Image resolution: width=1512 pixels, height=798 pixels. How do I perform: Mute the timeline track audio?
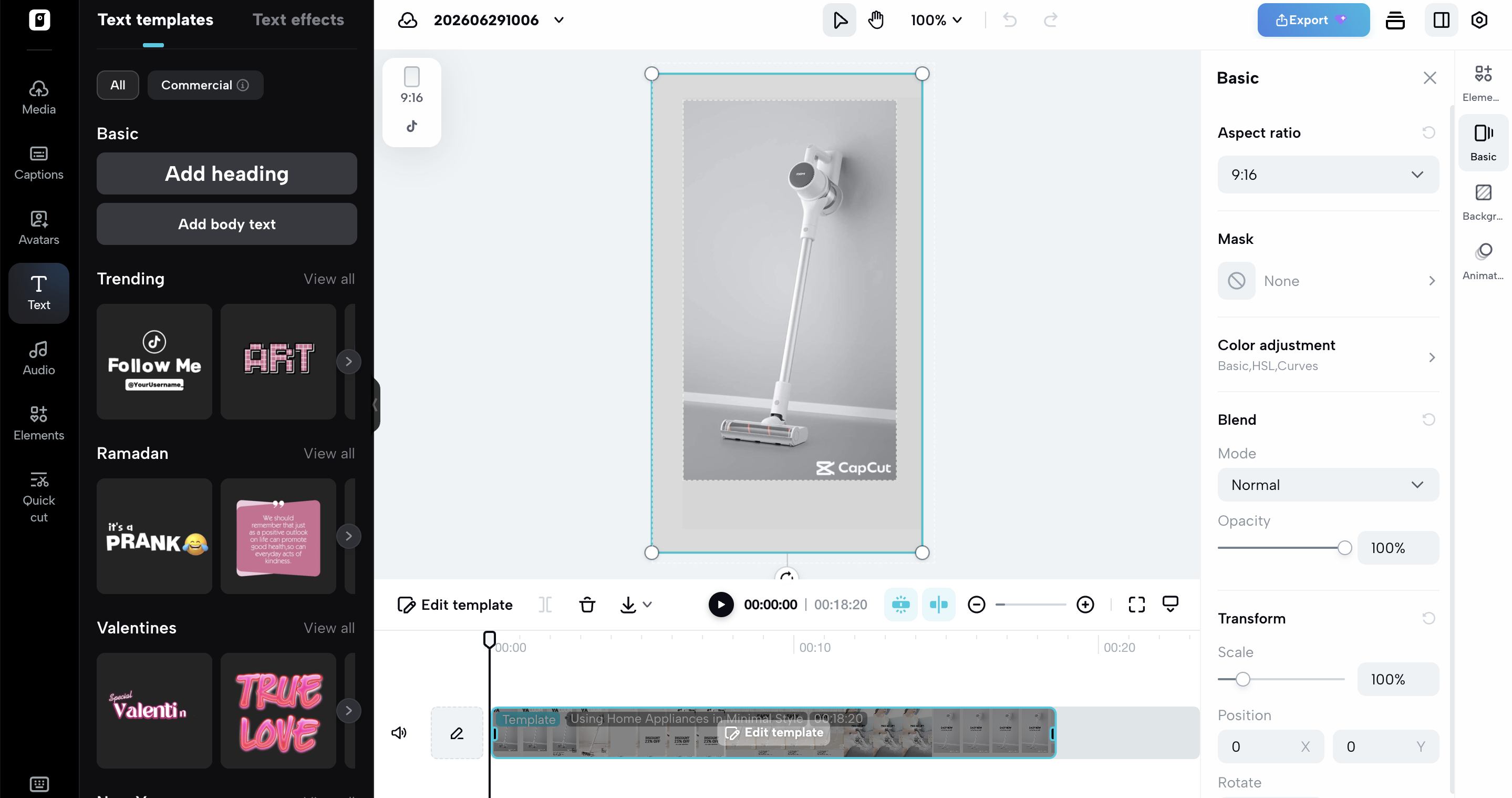[x=399, y=732]
